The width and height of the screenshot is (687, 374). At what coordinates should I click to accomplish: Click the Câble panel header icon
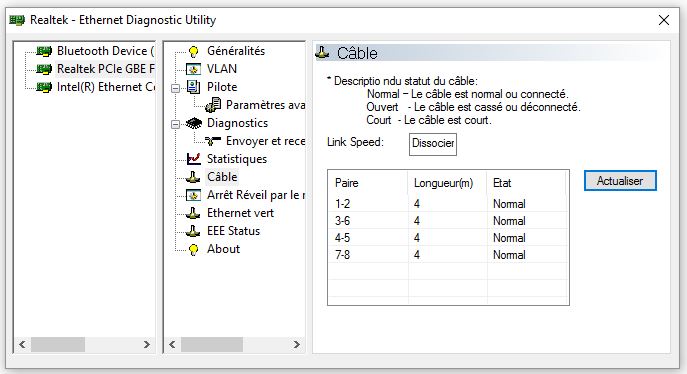322,53
